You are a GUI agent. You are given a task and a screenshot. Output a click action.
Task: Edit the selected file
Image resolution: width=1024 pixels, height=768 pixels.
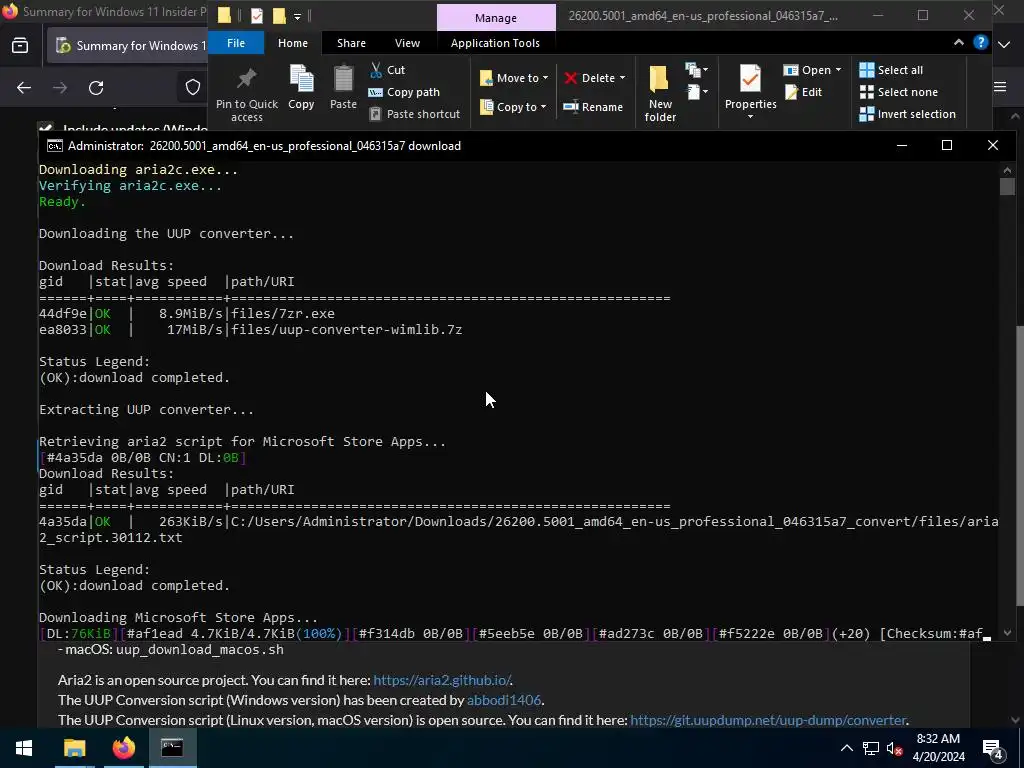[x=804, y=92]
